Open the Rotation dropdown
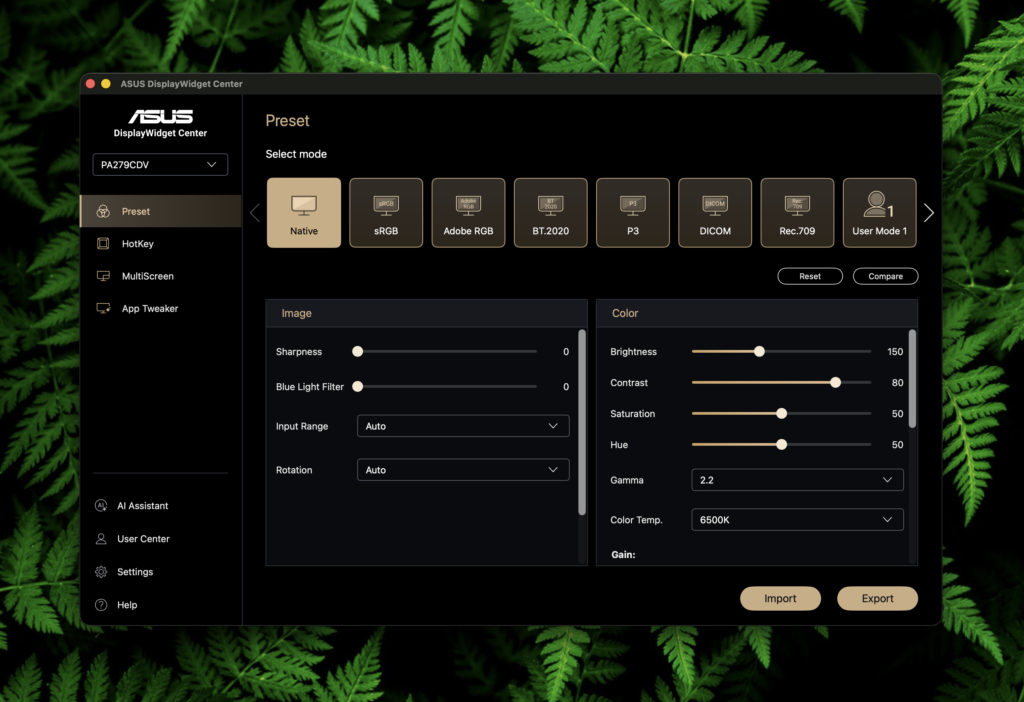This screenshot has width=1024, height=702. click(x=463, y=470)
